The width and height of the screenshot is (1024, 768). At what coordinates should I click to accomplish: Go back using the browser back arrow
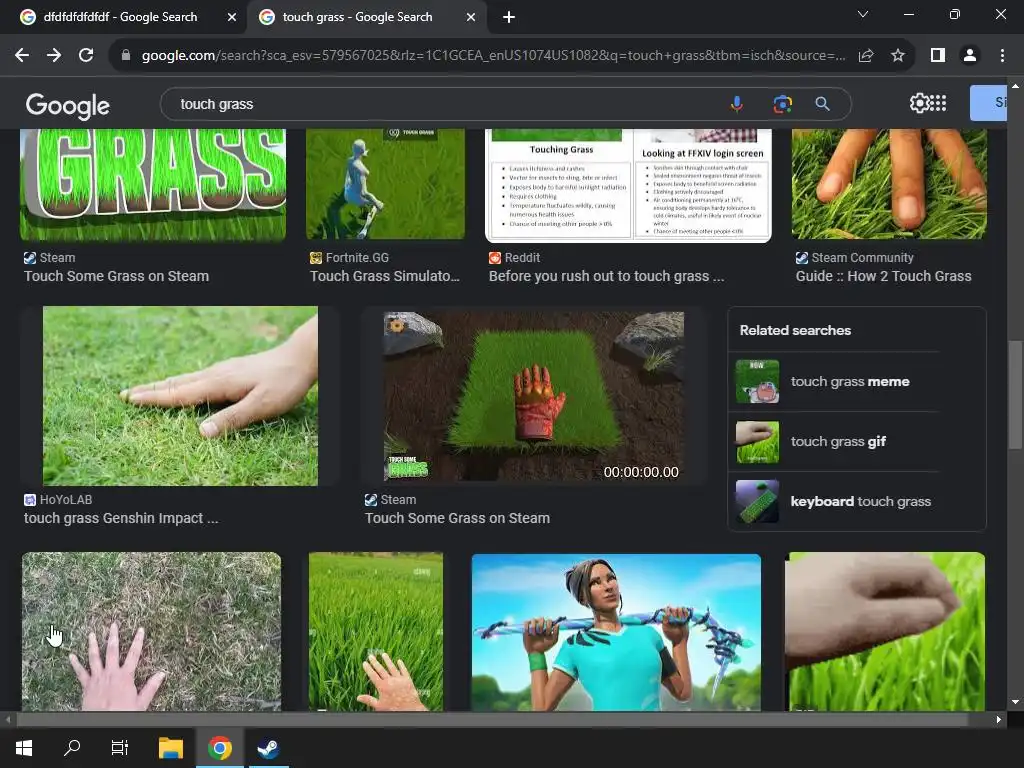(x=22, y=56)
